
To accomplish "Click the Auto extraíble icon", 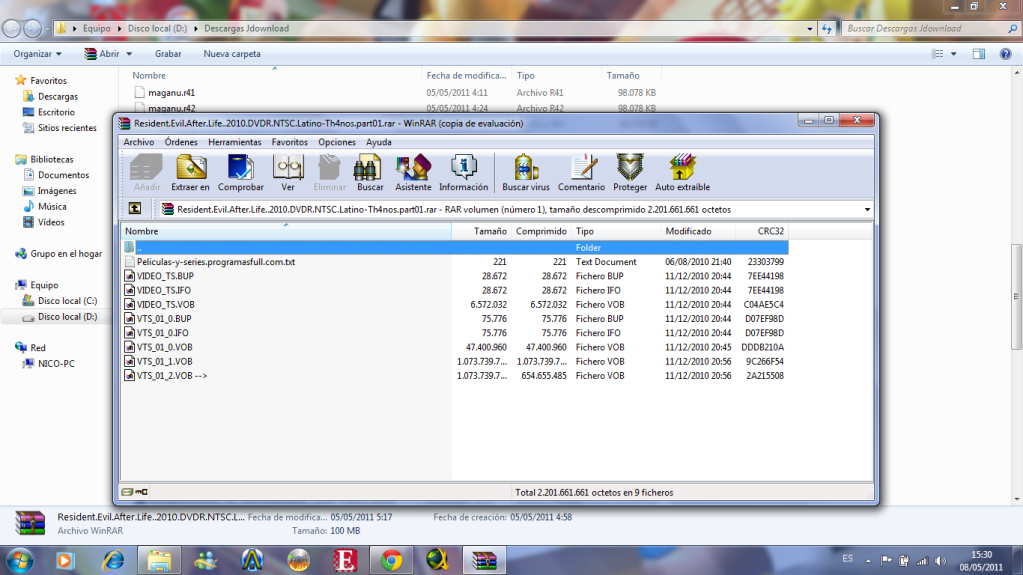I will [x=682, y=172].
